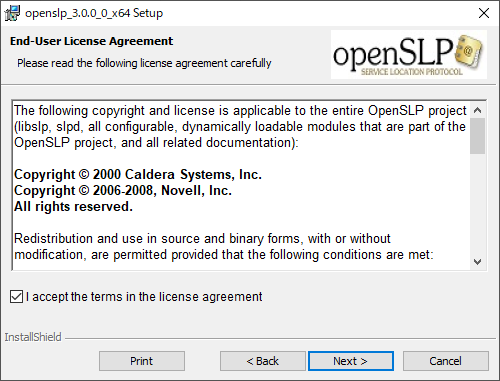Screen dimensions: 500x381
Task: Click the empty scrollbar track below the thumb
Action: pyautogui.click(x=477, y=204)
